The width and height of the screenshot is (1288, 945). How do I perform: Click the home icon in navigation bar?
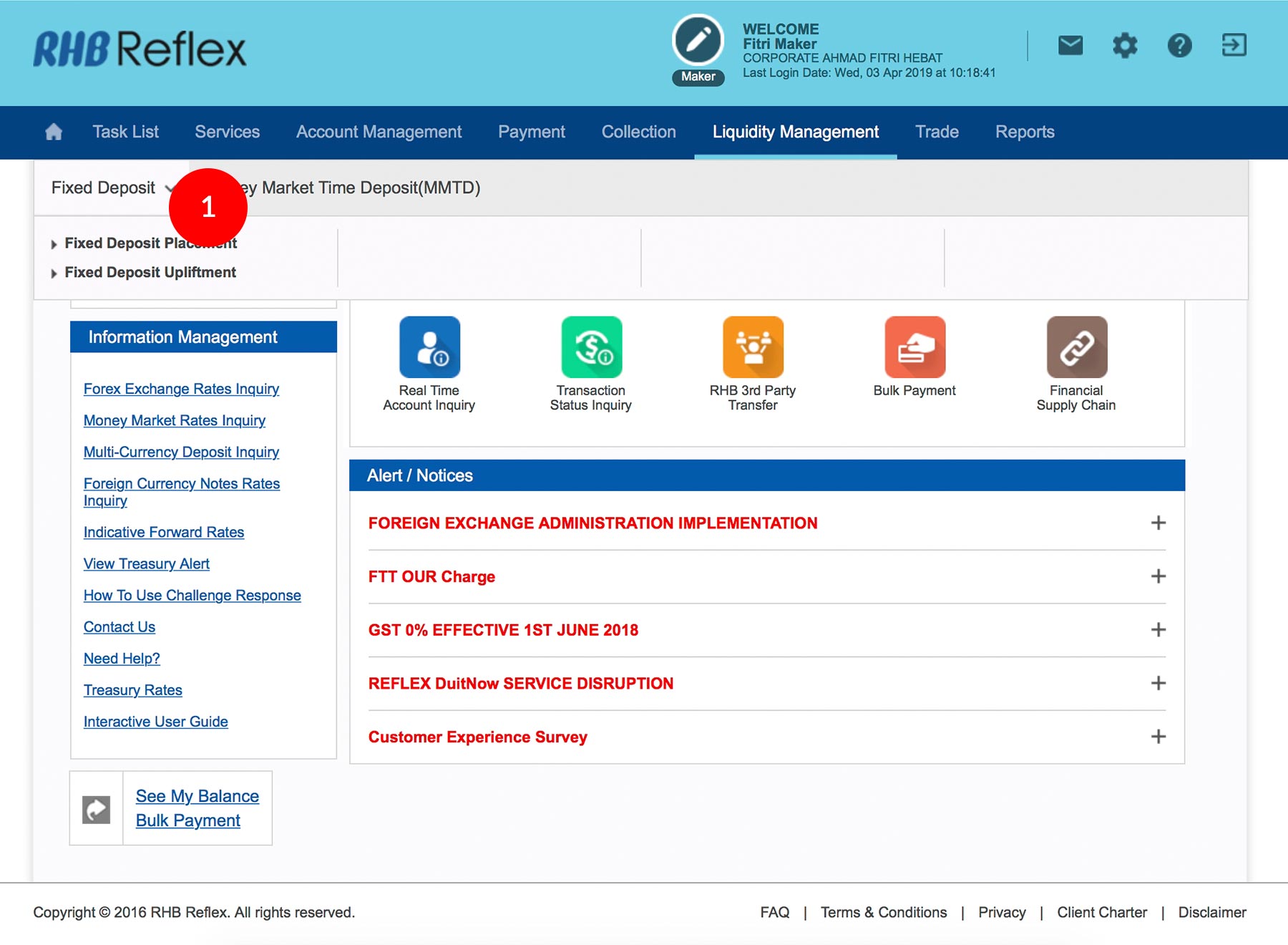pos(54,132)
